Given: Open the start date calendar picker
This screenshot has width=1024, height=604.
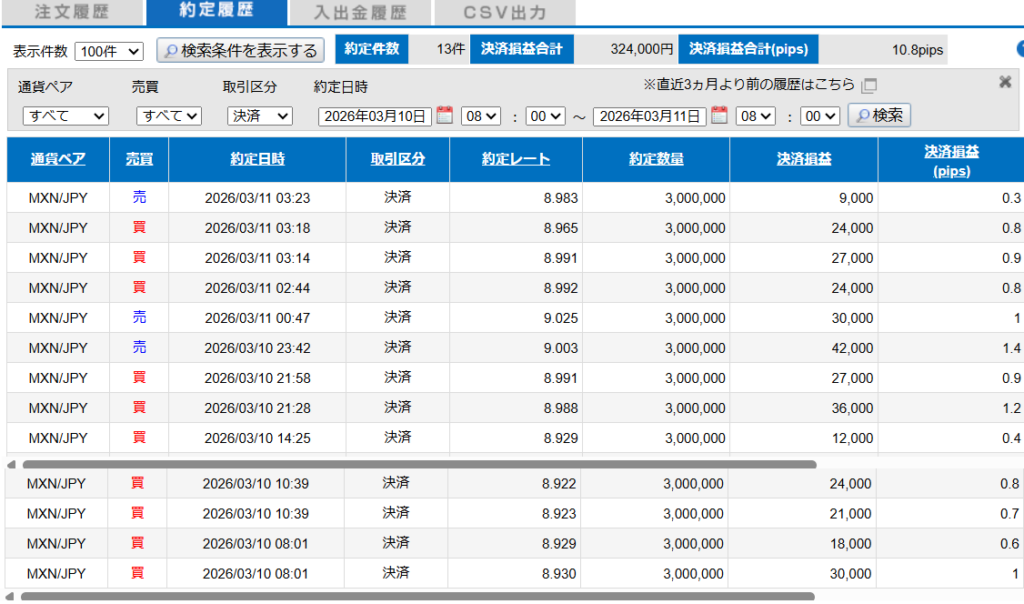Looking at the screenshot, I should click(445, 116).
